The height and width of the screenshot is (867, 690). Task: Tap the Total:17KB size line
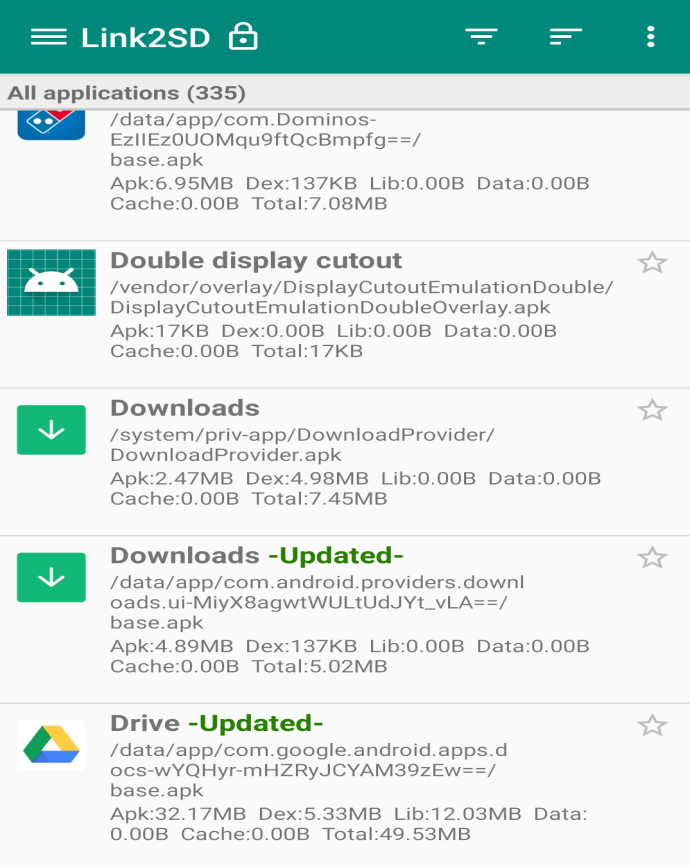pyautogui.click(x=237, y=351)
